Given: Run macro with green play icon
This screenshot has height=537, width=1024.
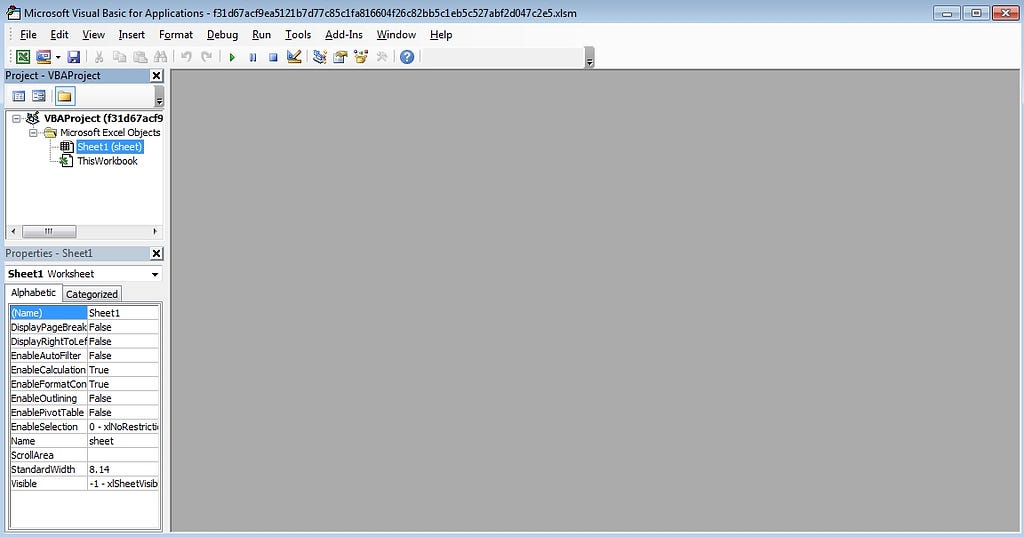Looking at the screenshot, I should pos(232,57).
